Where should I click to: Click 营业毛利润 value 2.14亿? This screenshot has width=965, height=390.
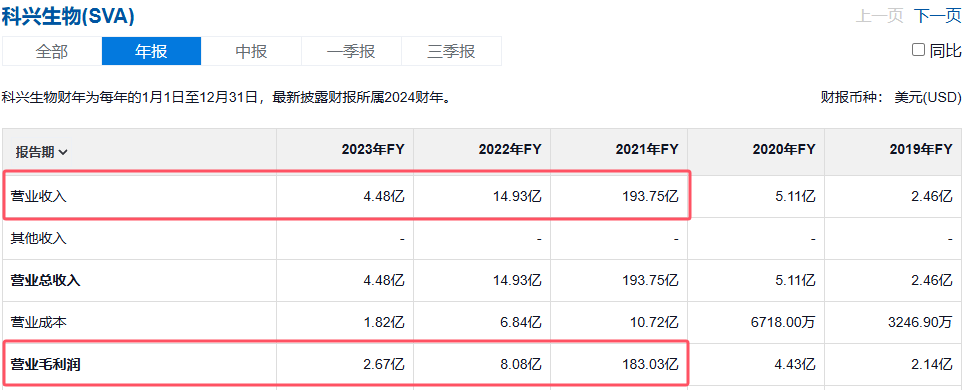click(931, 364)
